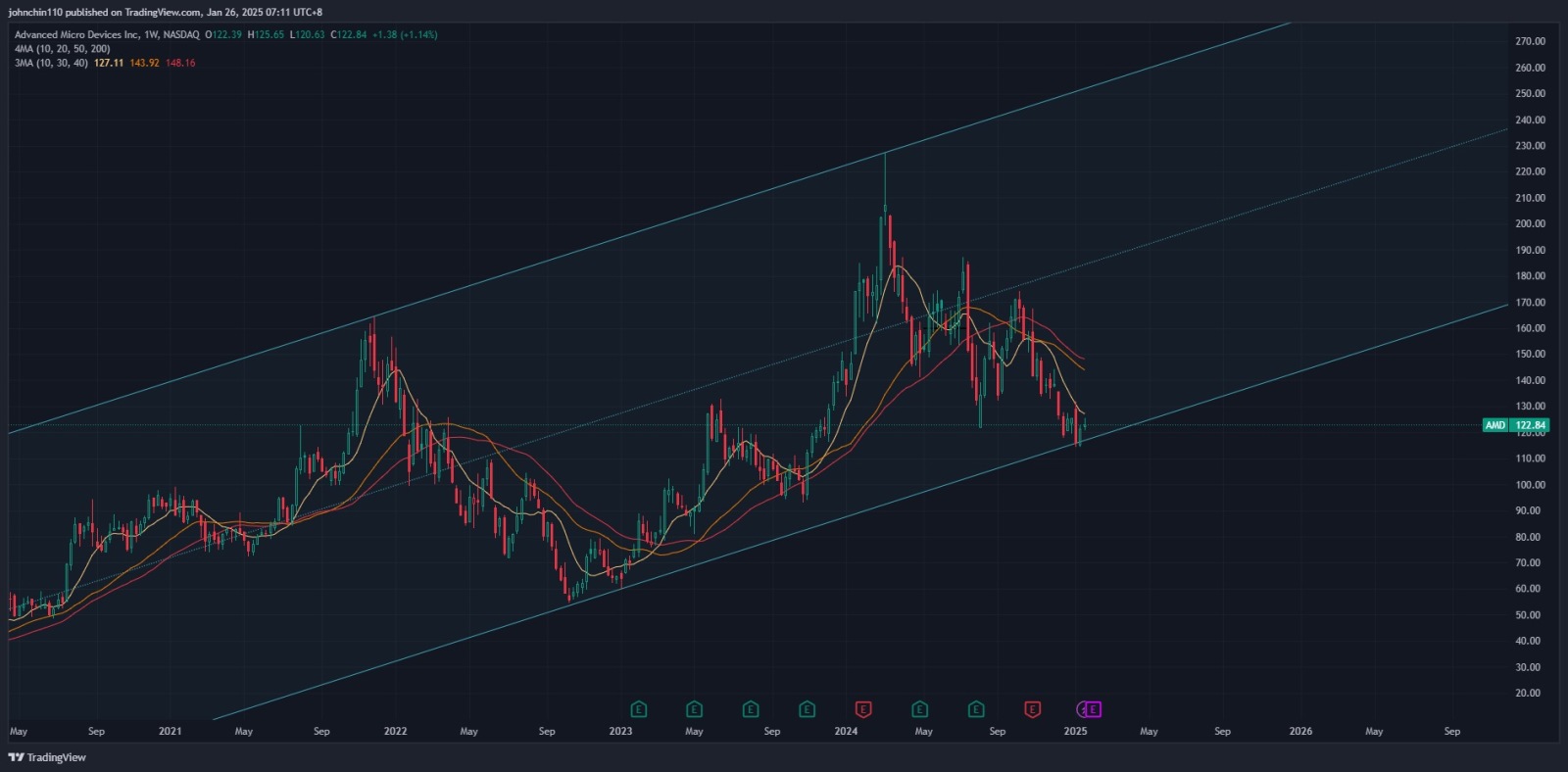Click the TradingView logo in the bottom corner

click(47, 757)
